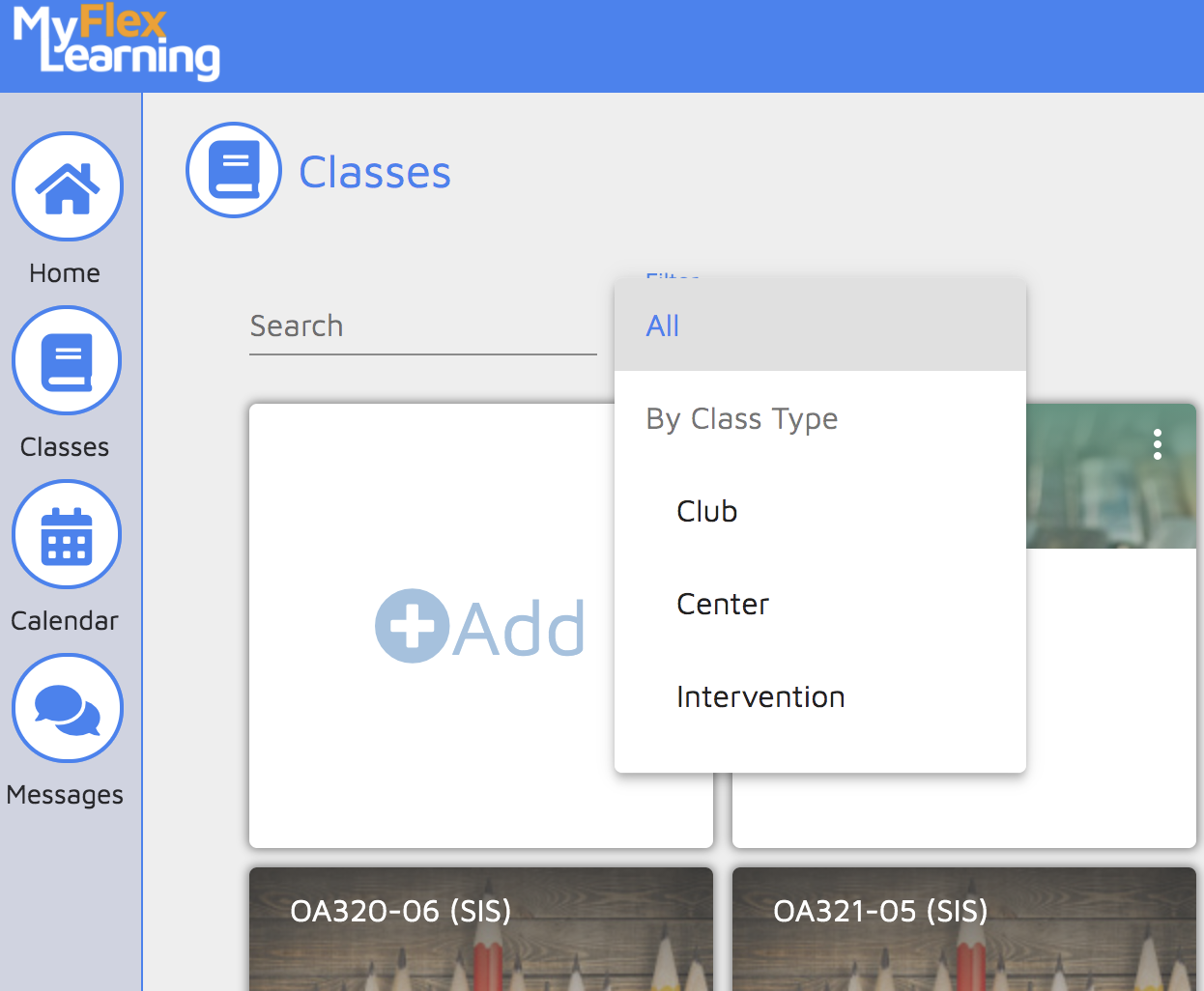Click the plus circle icon on Add card

click(x=413, y=626)
